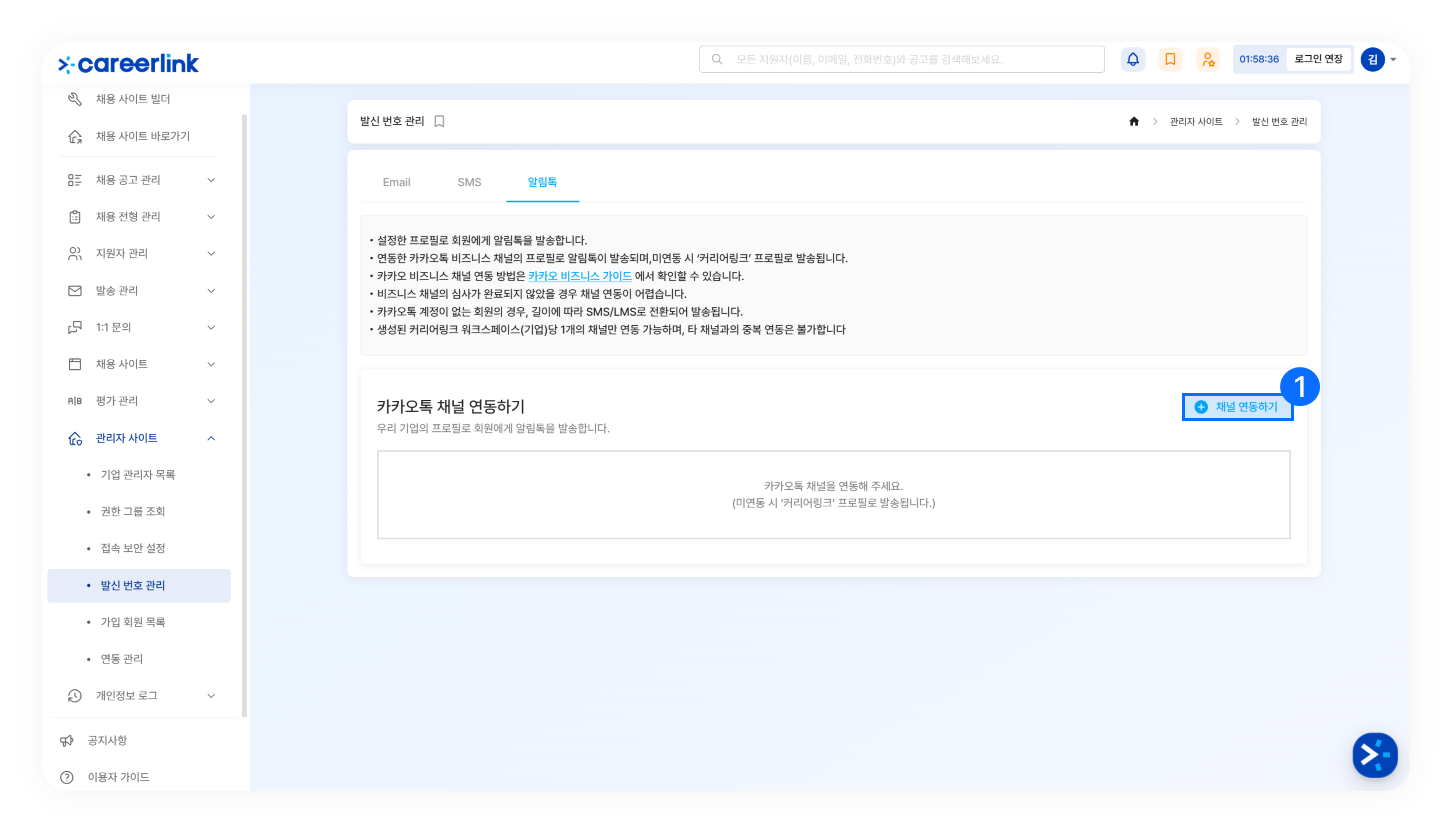Click the sidebar vertical scrollbar

click(x=244, y=416)
